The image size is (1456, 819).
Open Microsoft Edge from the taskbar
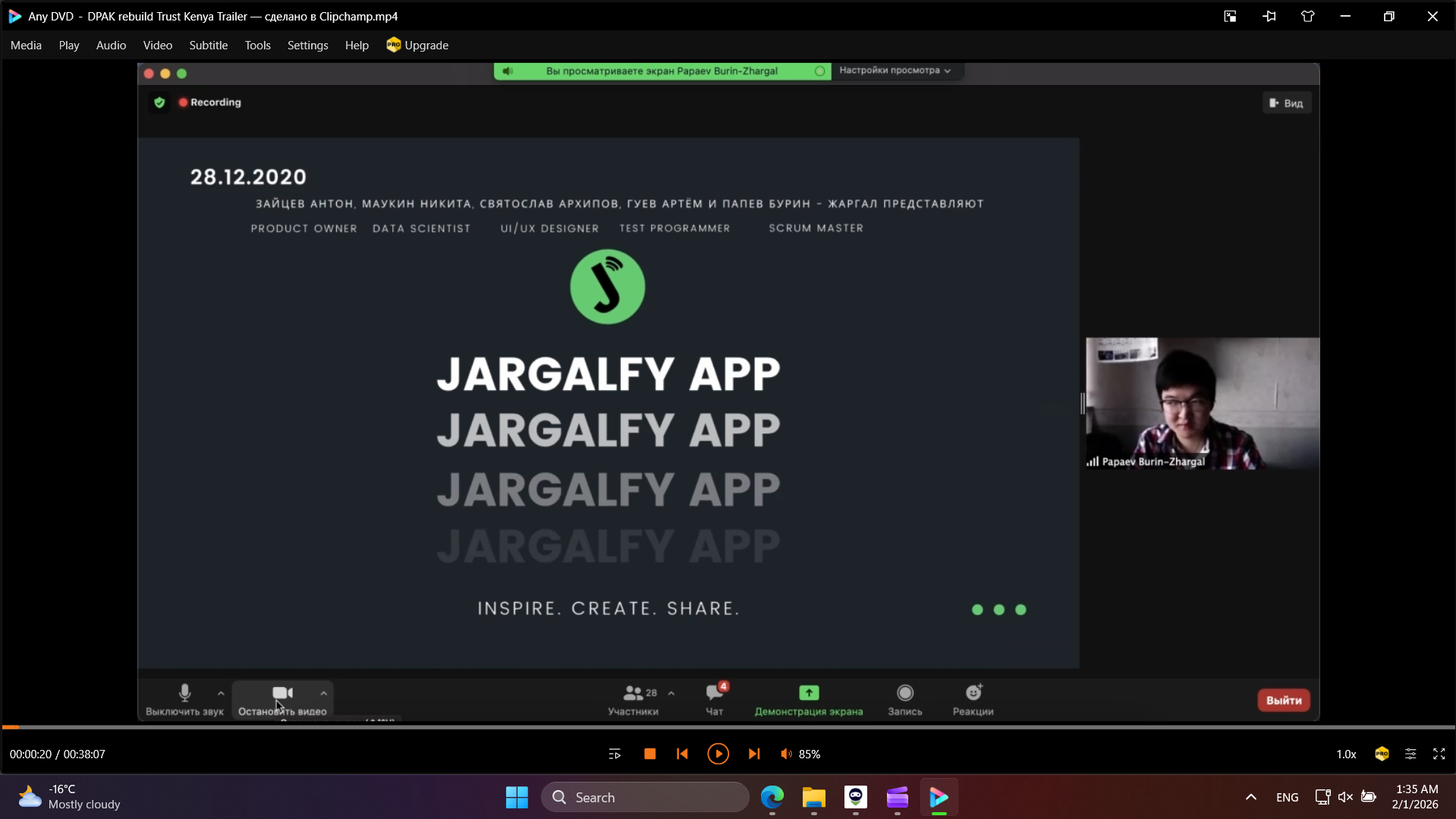(772, 798)
